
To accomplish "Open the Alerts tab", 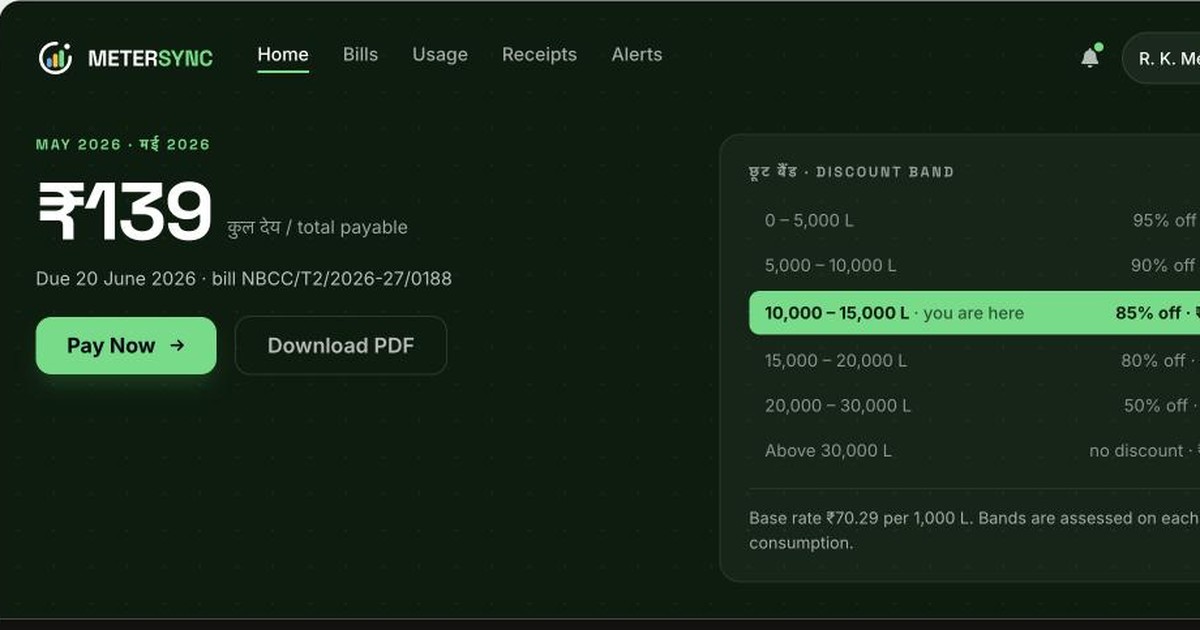I will pos(637,55).
